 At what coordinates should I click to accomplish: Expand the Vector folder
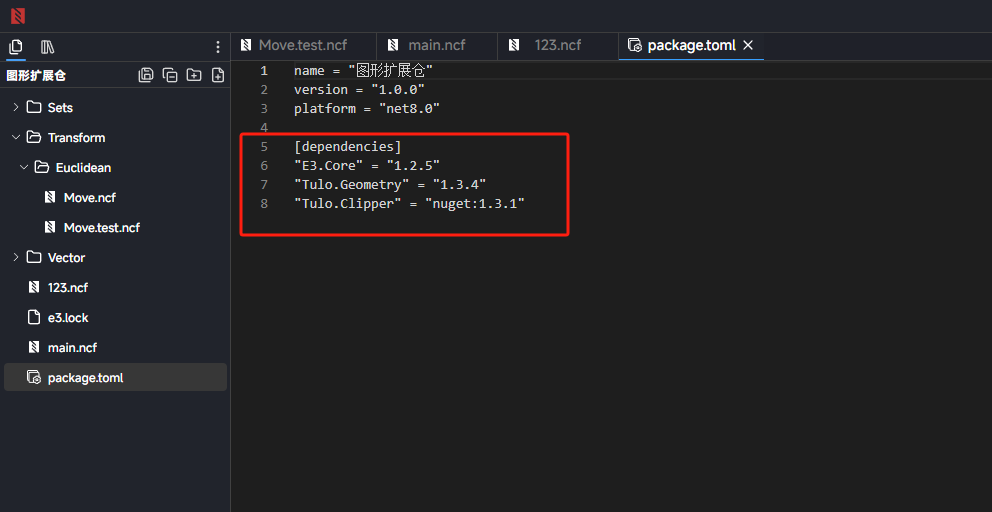[16, 257]
